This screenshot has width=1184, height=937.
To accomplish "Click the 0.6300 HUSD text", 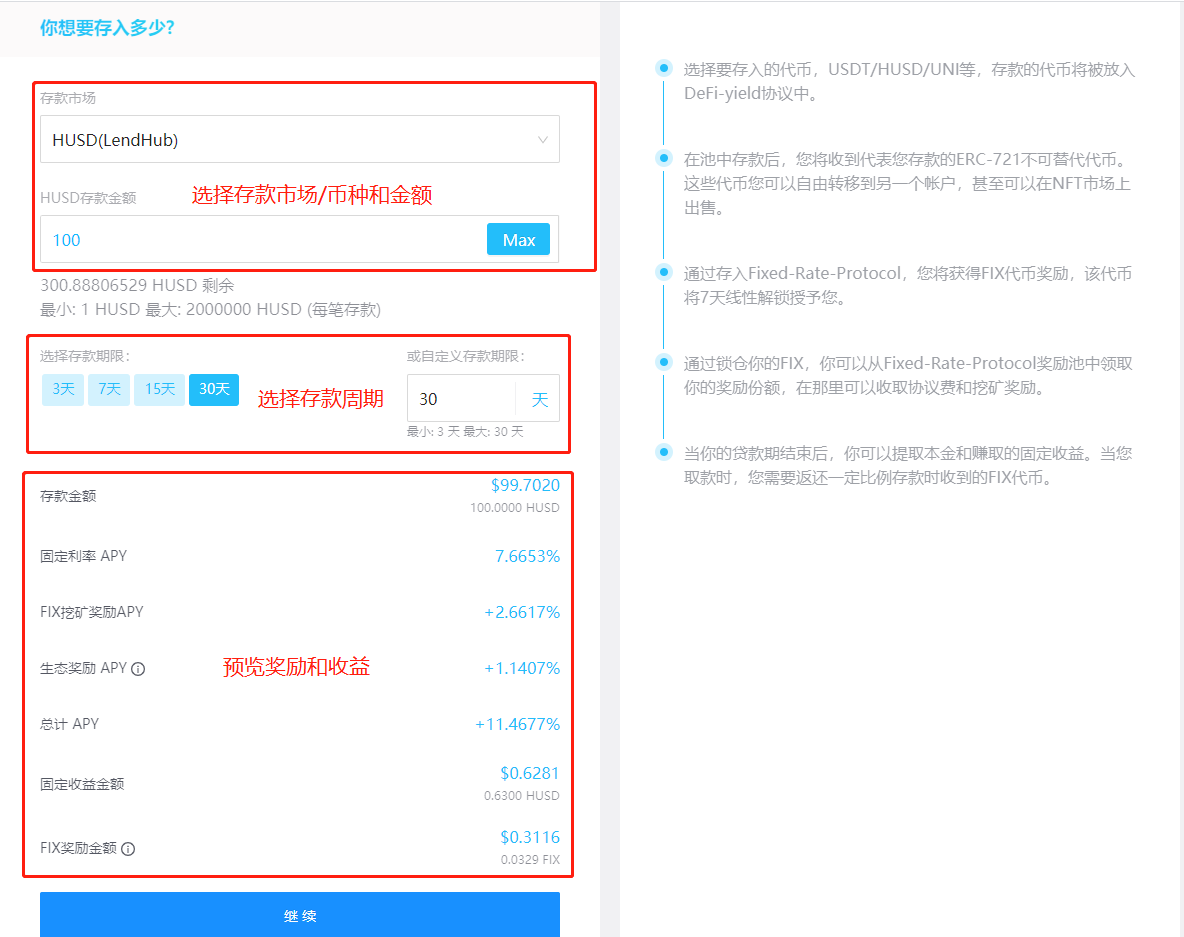I will (x=522, y=796).
